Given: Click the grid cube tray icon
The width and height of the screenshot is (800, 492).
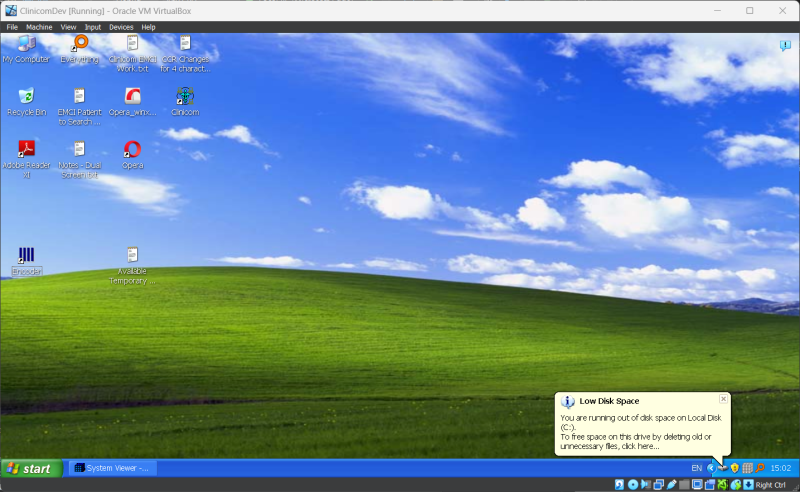Looking at the screenshot, I should [x=747, y=468].
